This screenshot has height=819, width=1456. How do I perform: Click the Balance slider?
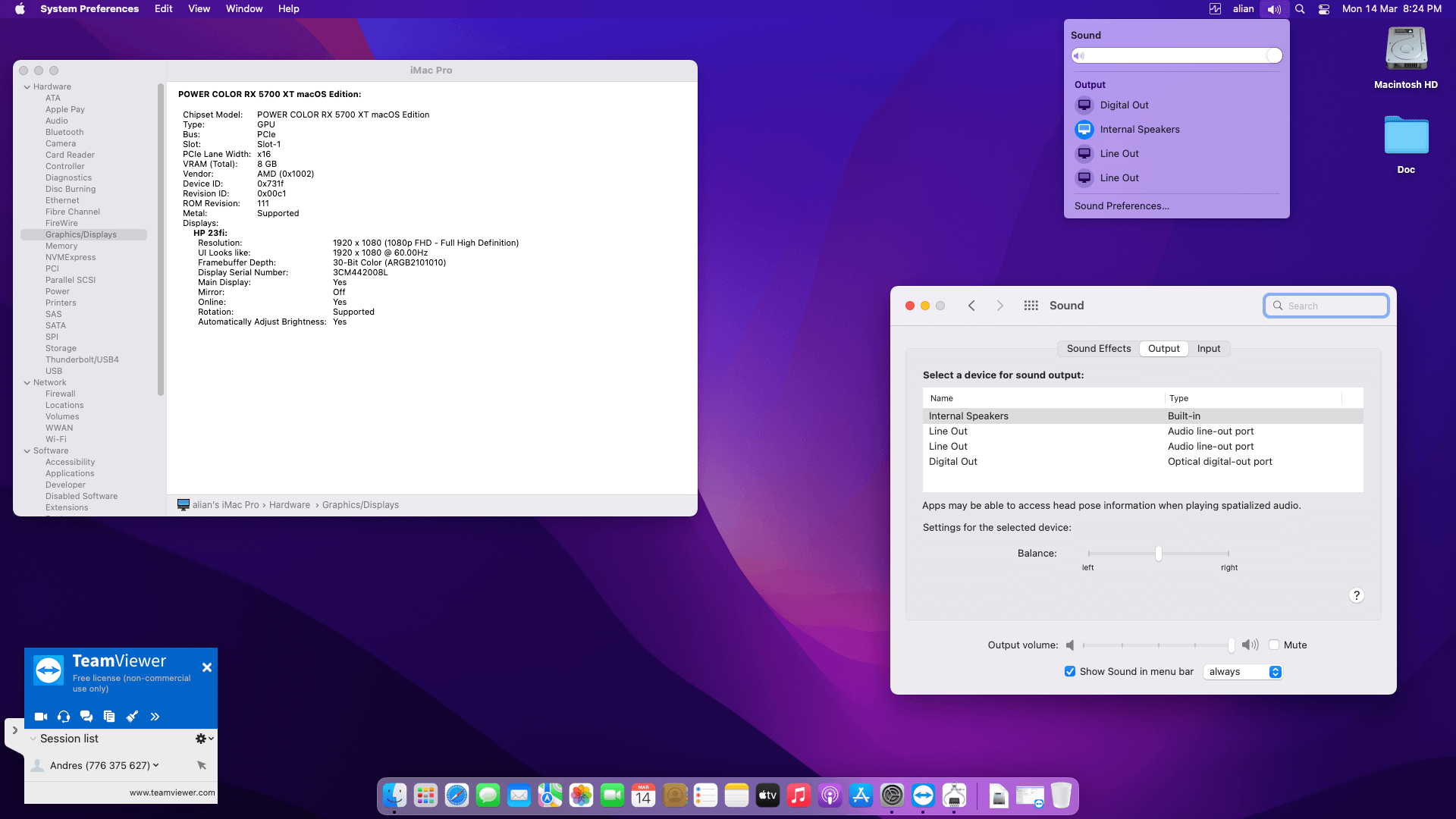tap(1158, 554)
